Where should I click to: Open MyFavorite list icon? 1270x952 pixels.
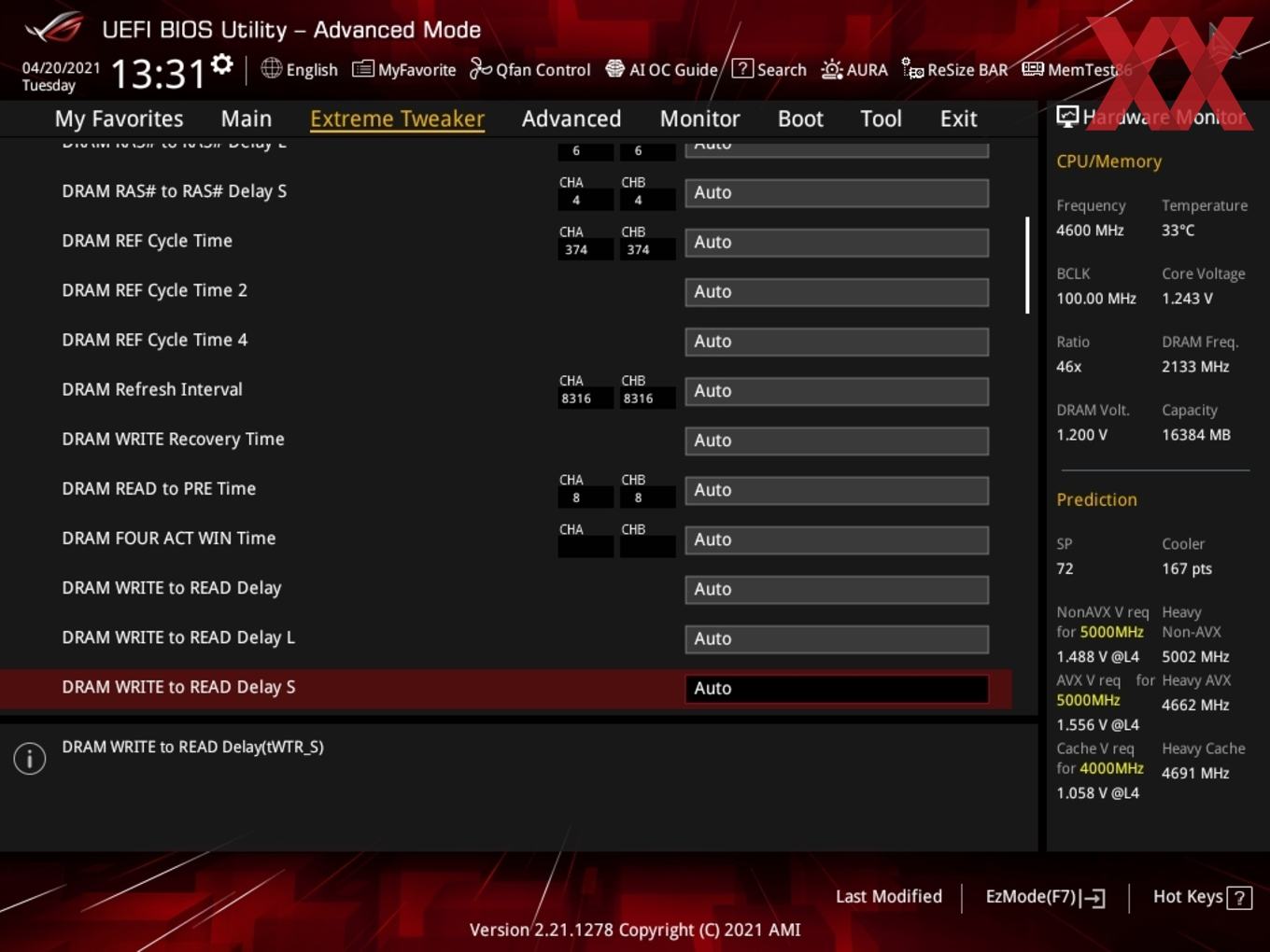pos(363,69)
